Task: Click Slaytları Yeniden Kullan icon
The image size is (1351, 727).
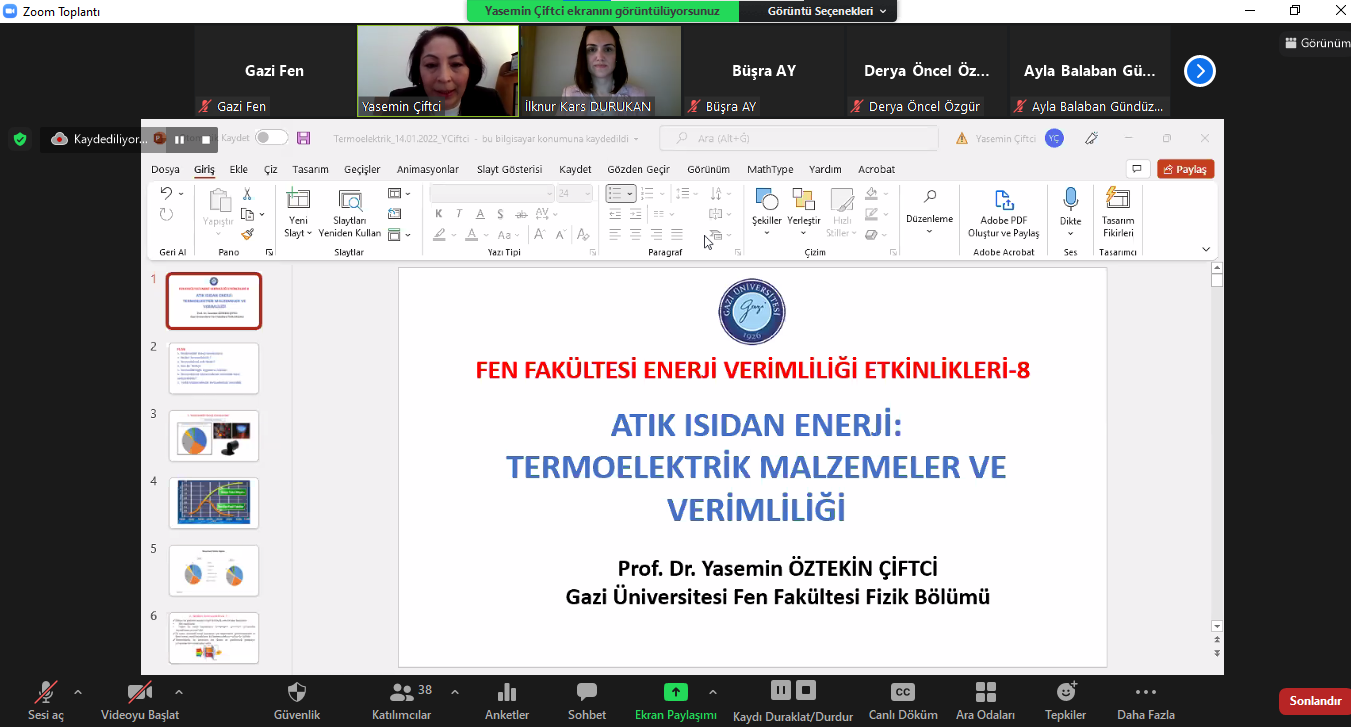Action: click(350, 199)
